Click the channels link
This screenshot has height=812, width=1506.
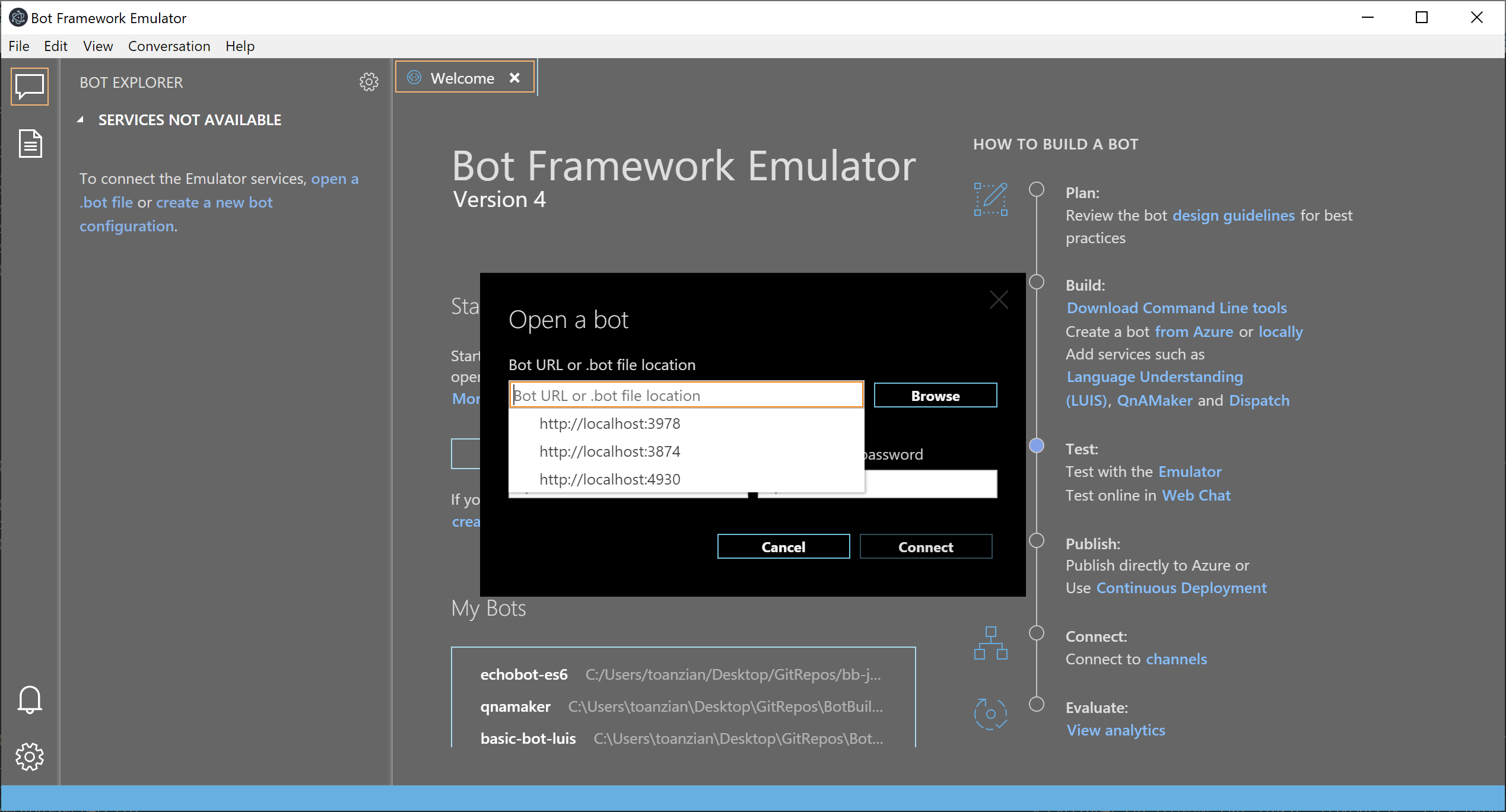click(x=1177, y=659)
